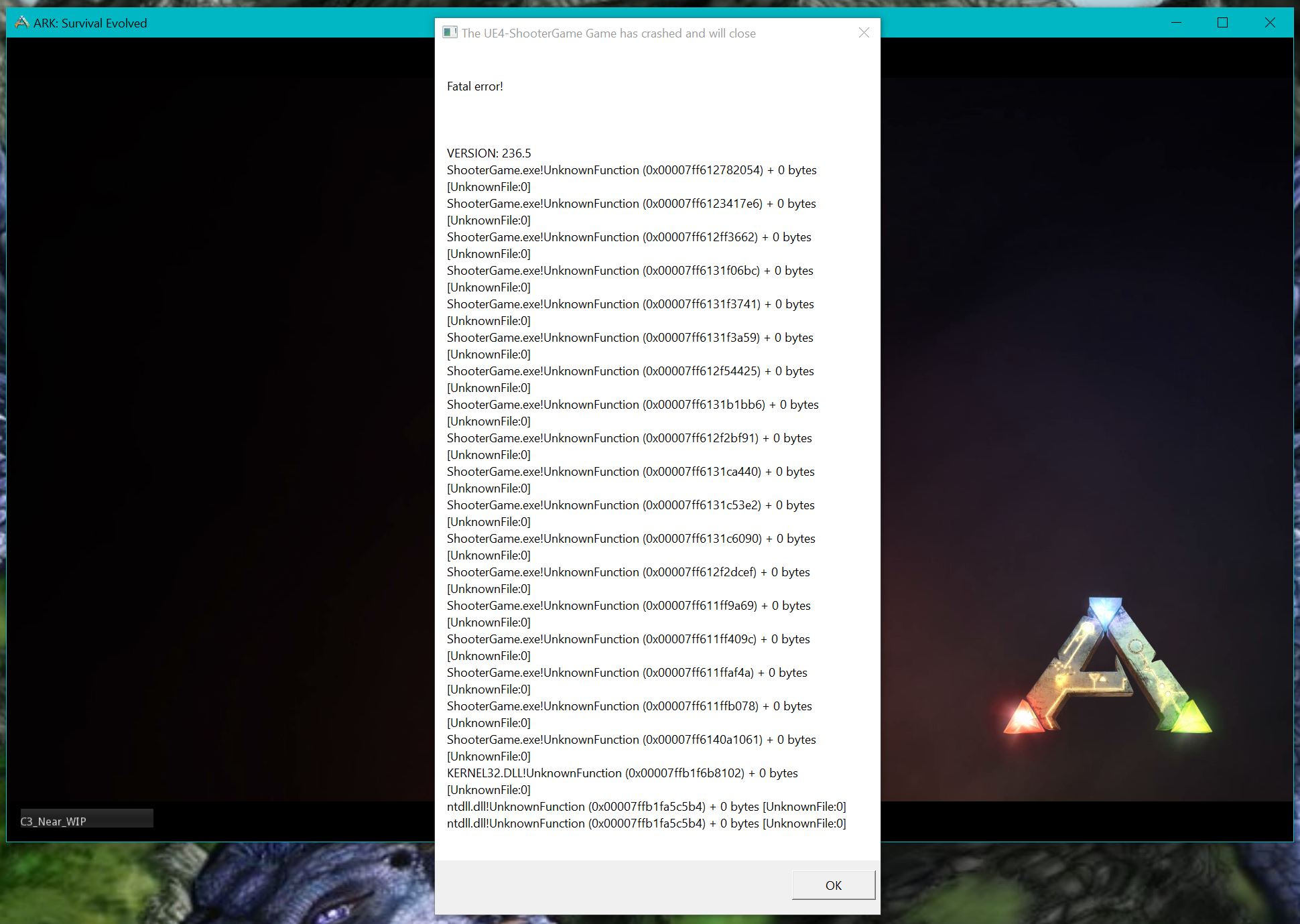Image resolution: width=1300 pixels, height=924 pixels.
Task: Click the ARK icon in window title bar
Action: [21, 23]
